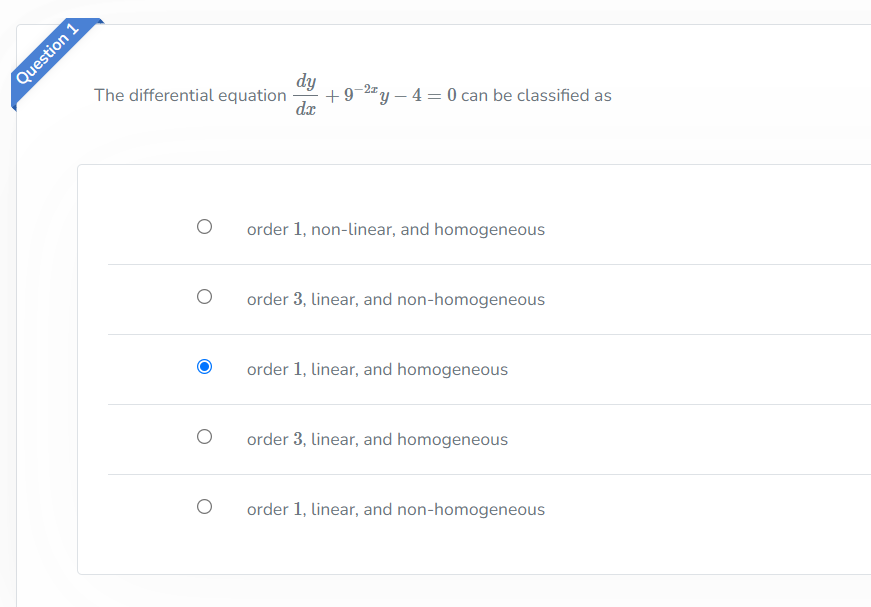Viewport: 871px width, 607px height.
Task: Select the first answer radio button
Action: click(x=204, y=226)
